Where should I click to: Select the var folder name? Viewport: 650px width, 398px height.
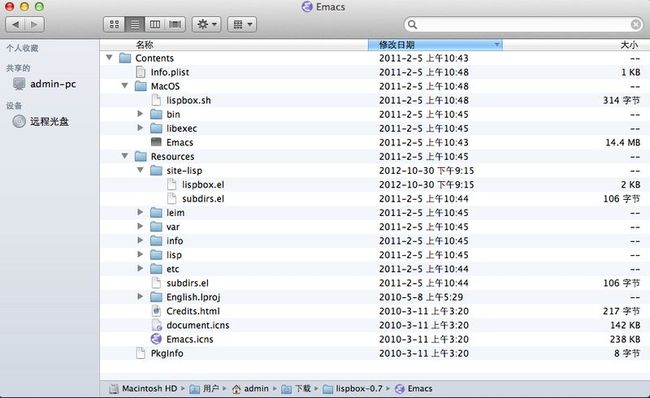tap(173, 227)
